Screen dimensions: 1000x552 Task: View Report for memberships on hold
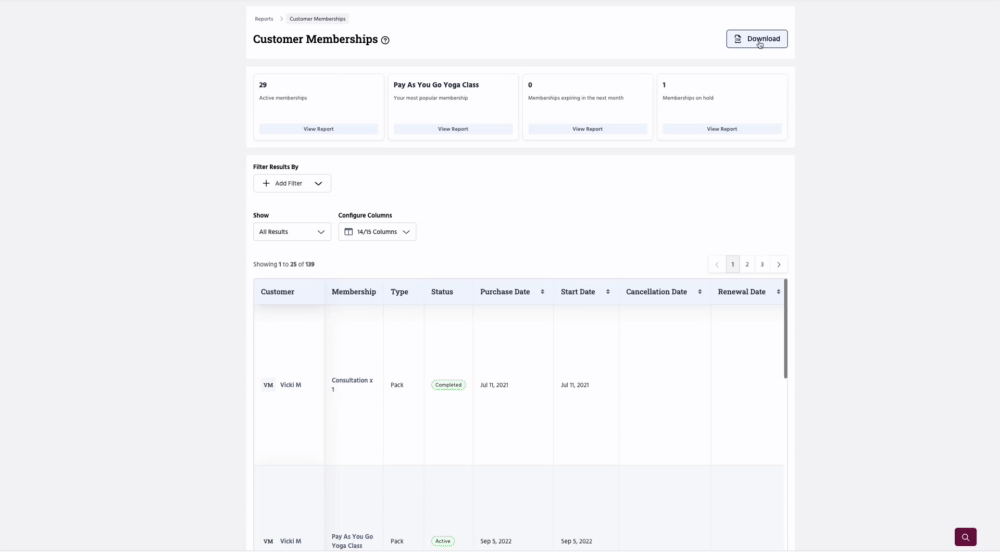pos(722,129)
